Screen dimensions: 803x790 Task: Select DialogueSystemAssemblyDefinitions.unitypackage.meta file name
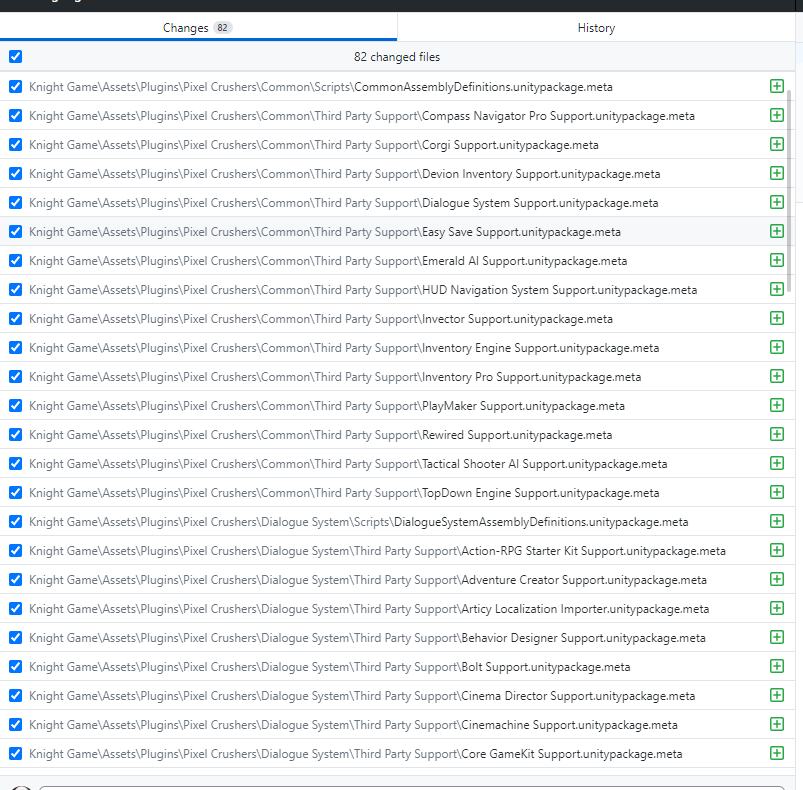pyautogui.click(x=541, y=522)
